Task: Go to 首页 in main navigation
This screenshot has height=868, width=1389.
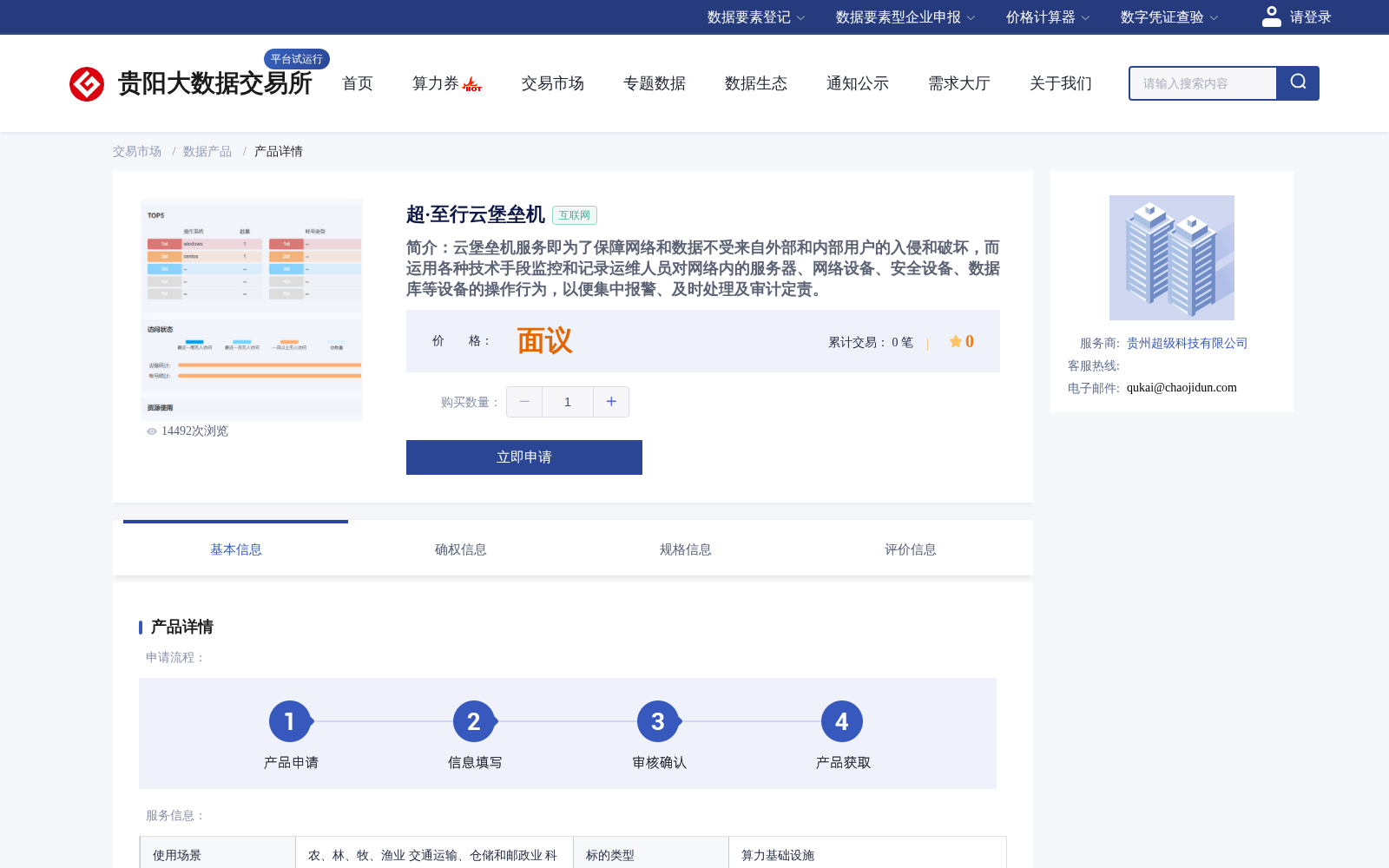Action: coord(358,83)
